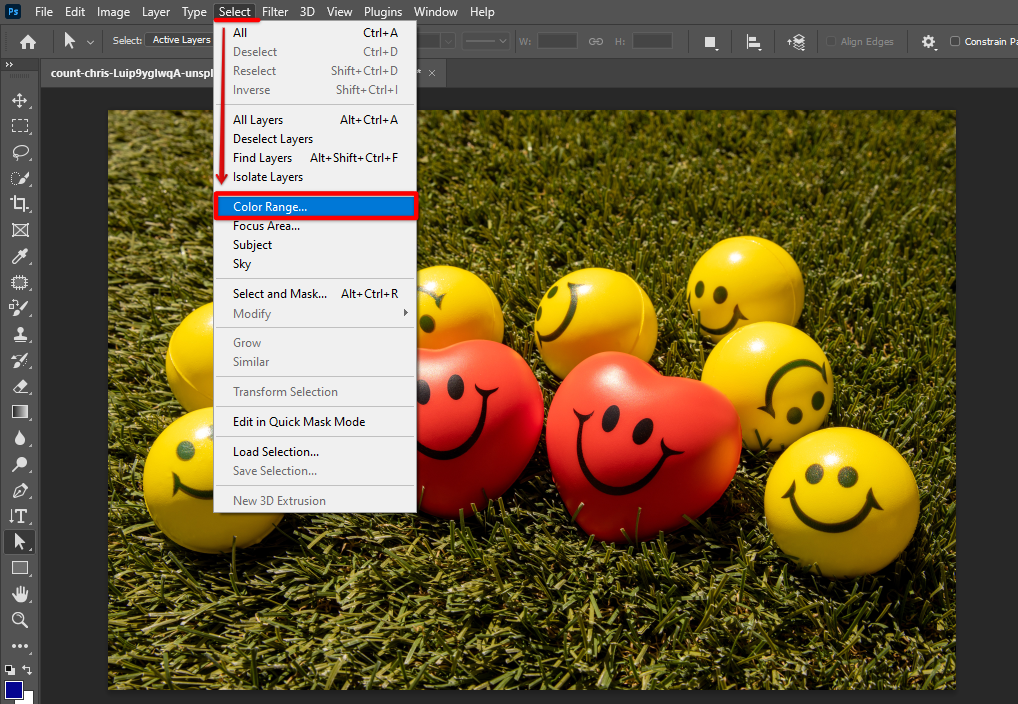
Task: Select the Lasso tool
Action: pos(19,152)
